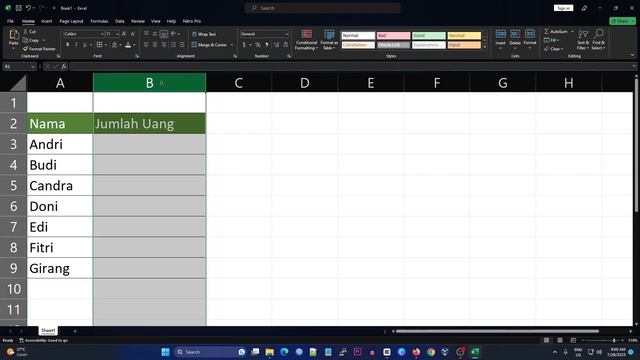The height and width of the screenshot is (360, 640).
Task: Click the Sheet1 sheet tab
Action: coord(48,330)
